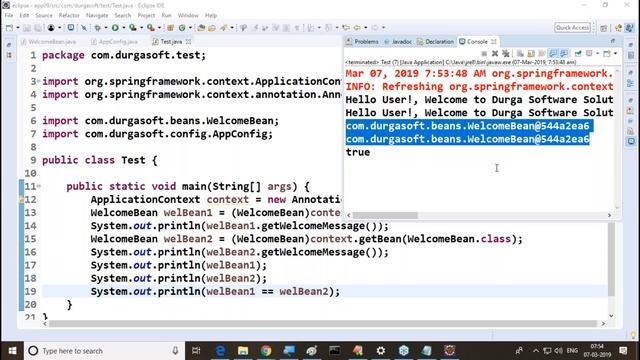
Task: Click the Open Type icon in toolbar
Action: (201, 28)
